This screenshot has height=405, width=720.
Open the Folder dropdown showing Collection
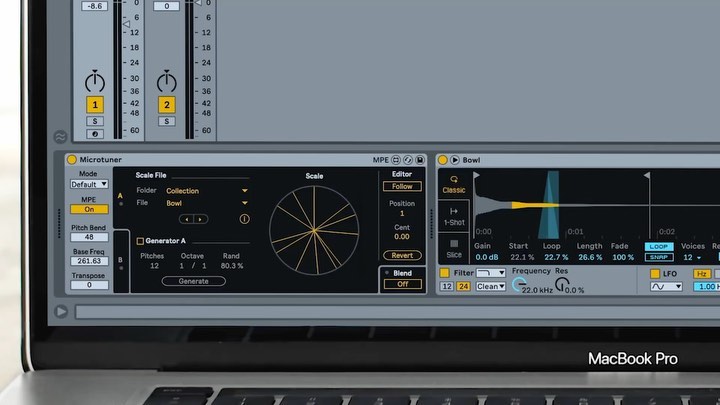click(207, 190)
